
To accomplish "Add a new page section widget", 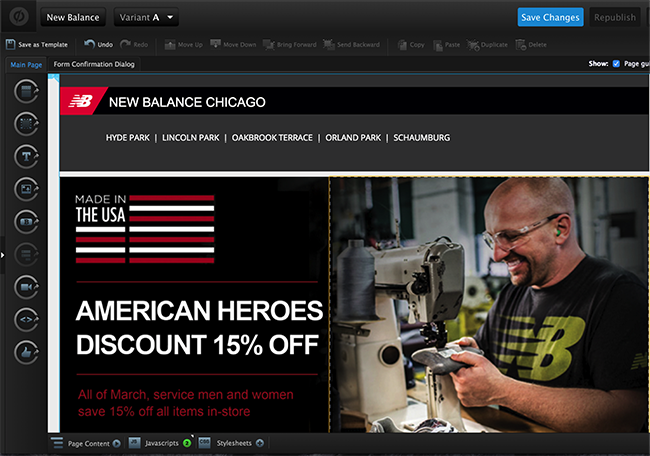I will click(27, 92).
